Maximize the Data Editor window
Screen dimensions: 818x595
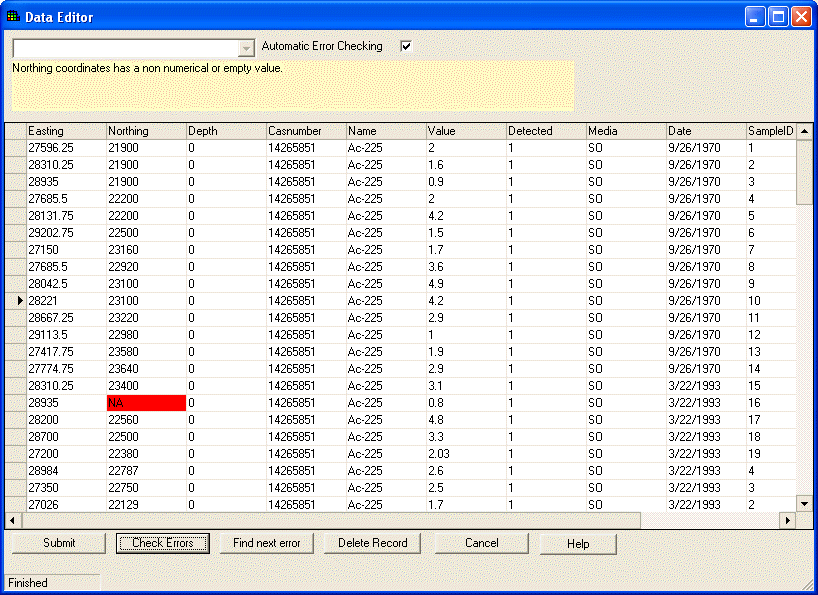[x=778, y=17]
